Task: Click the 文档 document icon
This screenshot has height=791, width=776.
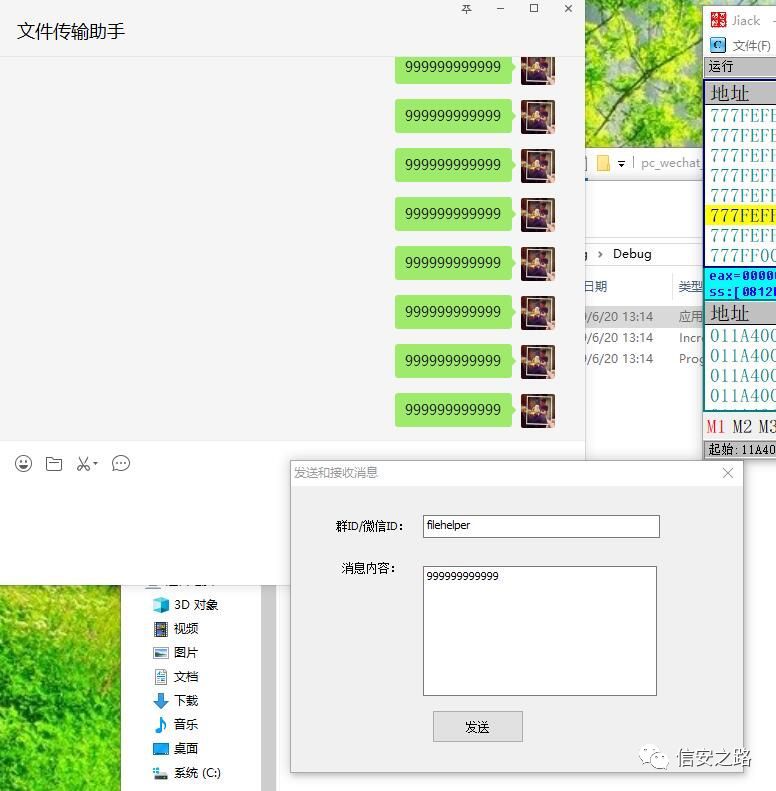Action: click(160, 676)
